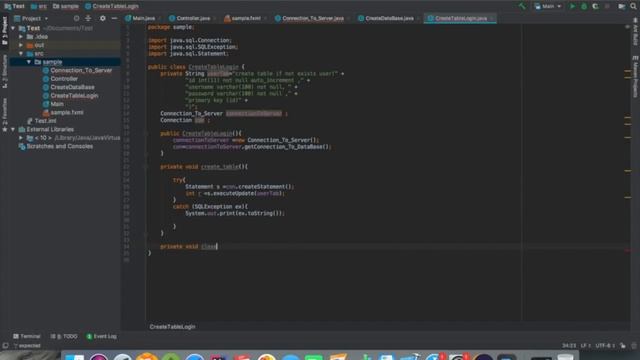This screenshot has height=360, width=640.
Task: Open the Main run configuration dropdown
Action: [548, 6]
